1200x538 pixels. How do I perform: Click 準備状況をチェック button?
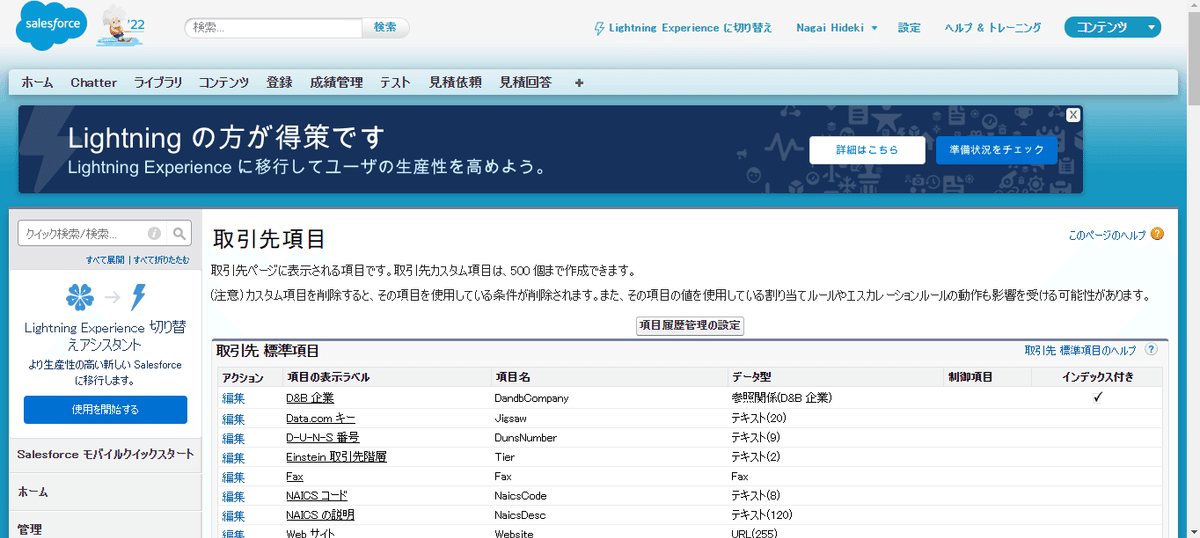[x=997, y=150]
